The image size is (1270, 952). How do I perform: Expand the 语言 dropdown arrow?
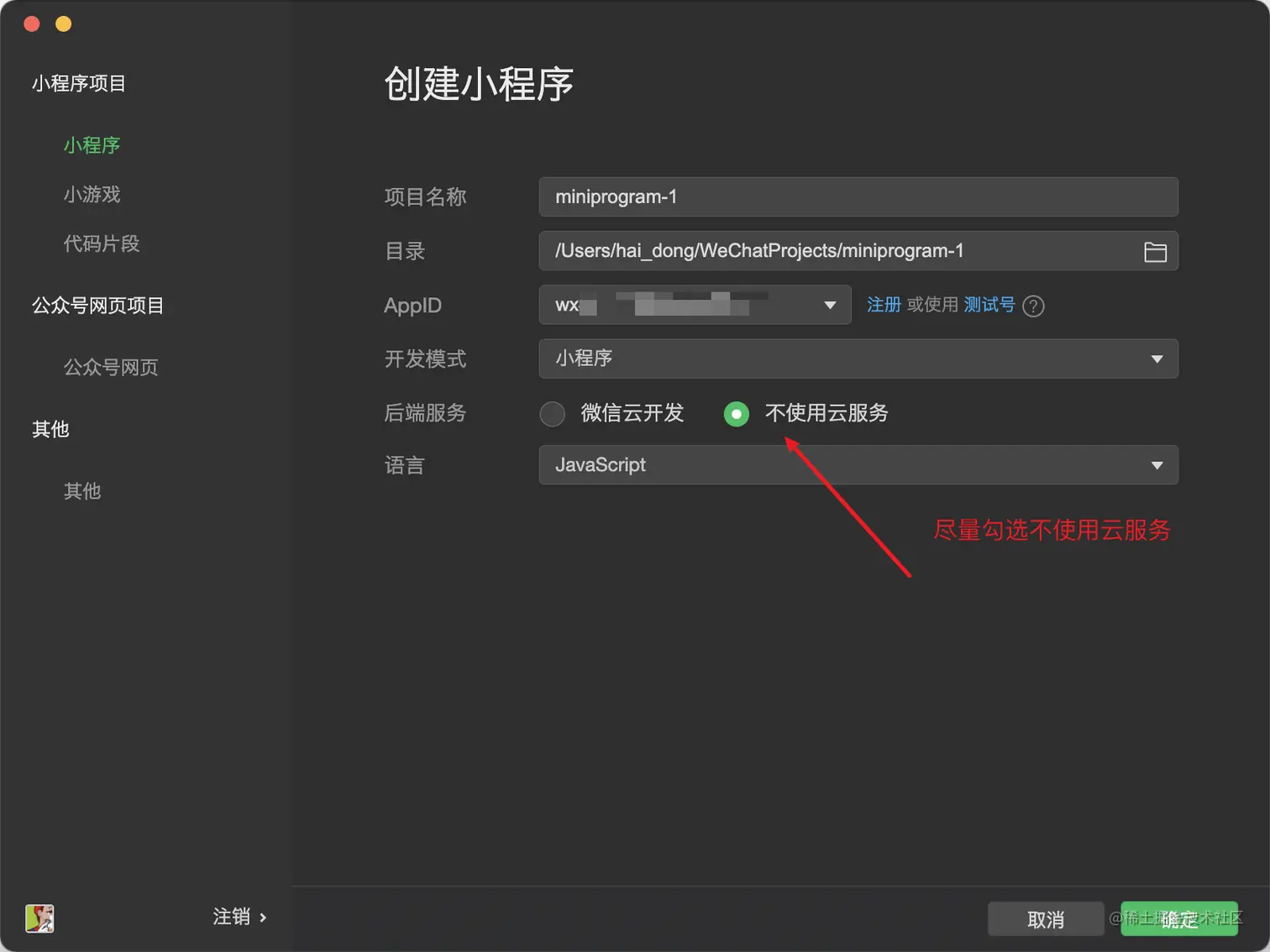point(1157,464)
